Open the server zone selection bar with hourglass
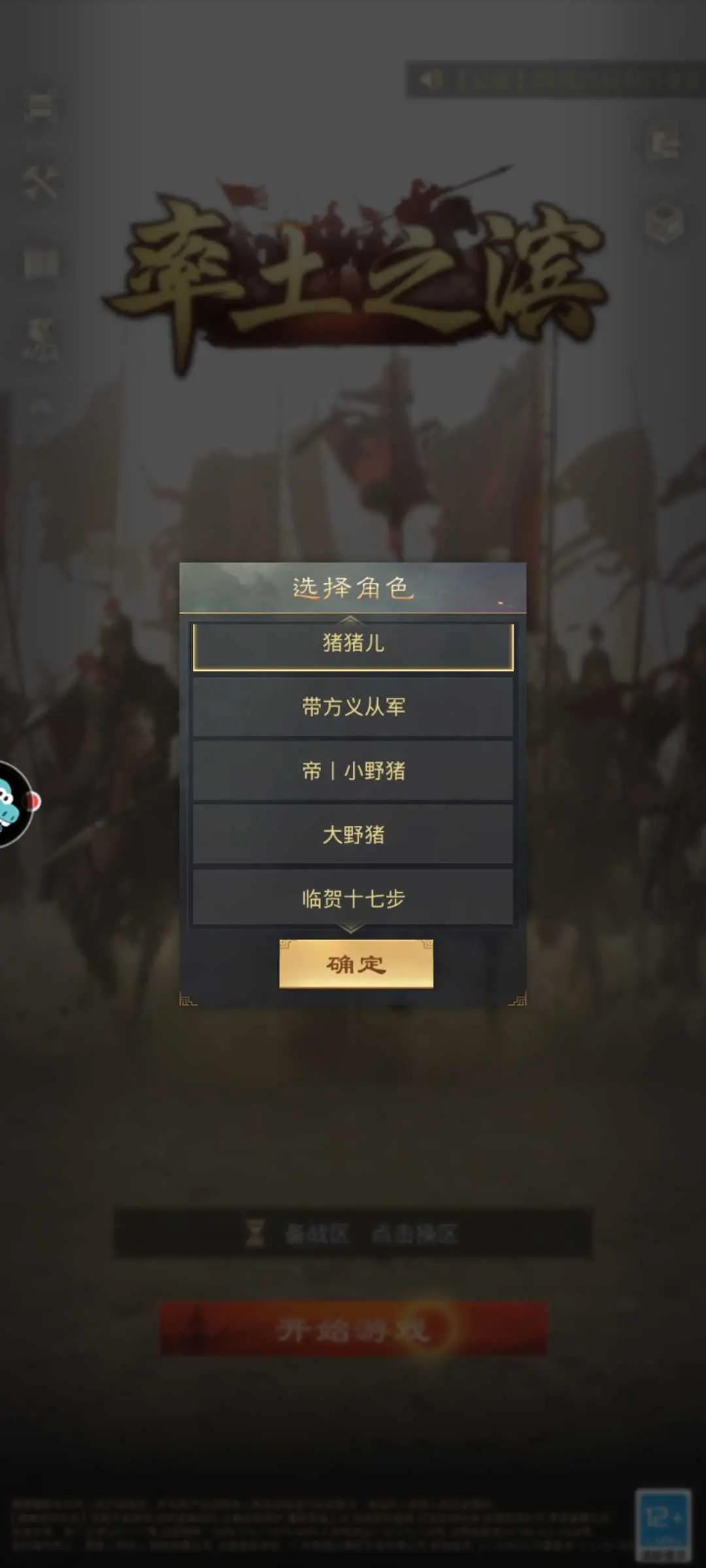 pos(353,1233)
